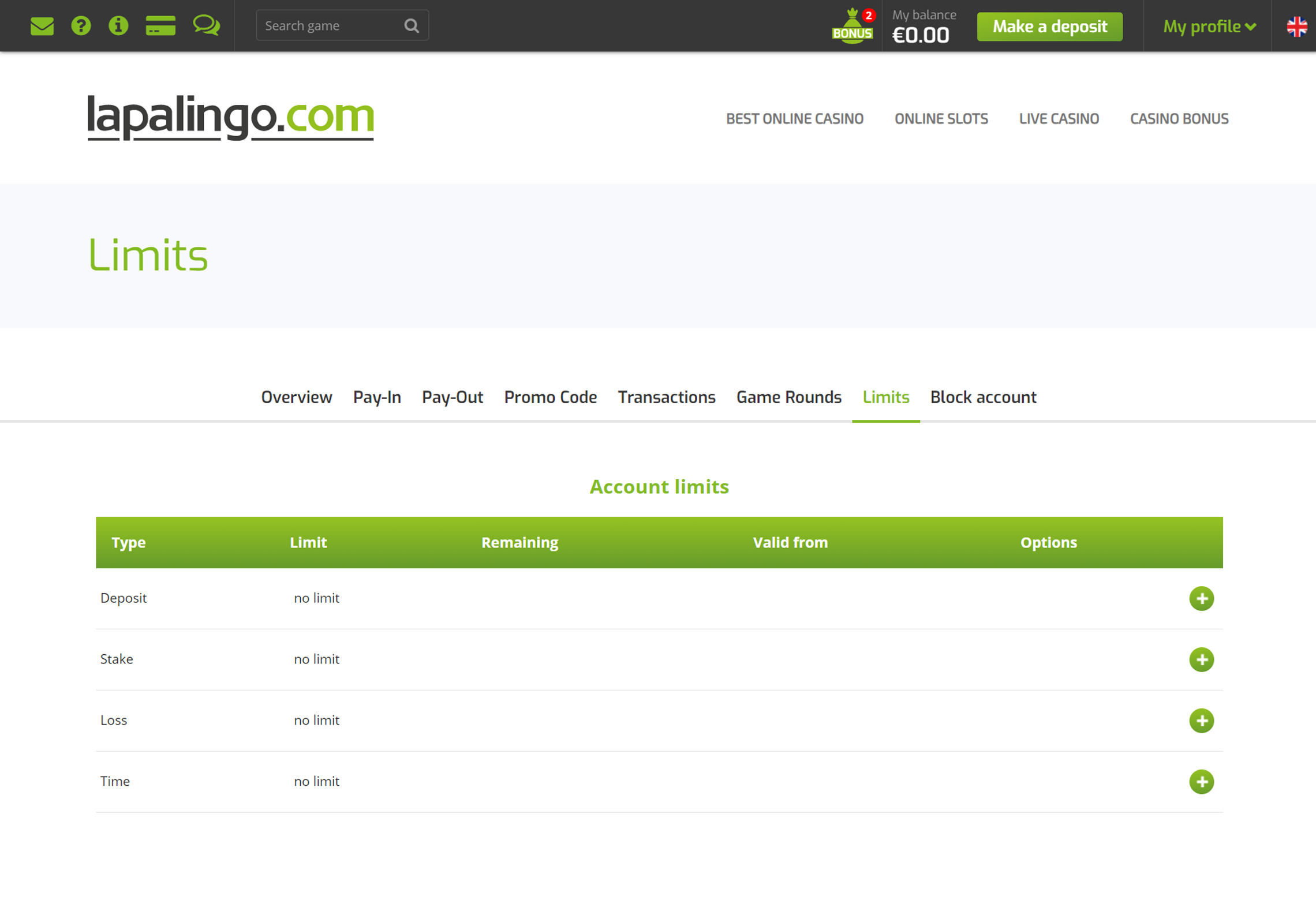
Task: Open the info circle icon
Action: (118, 26)
